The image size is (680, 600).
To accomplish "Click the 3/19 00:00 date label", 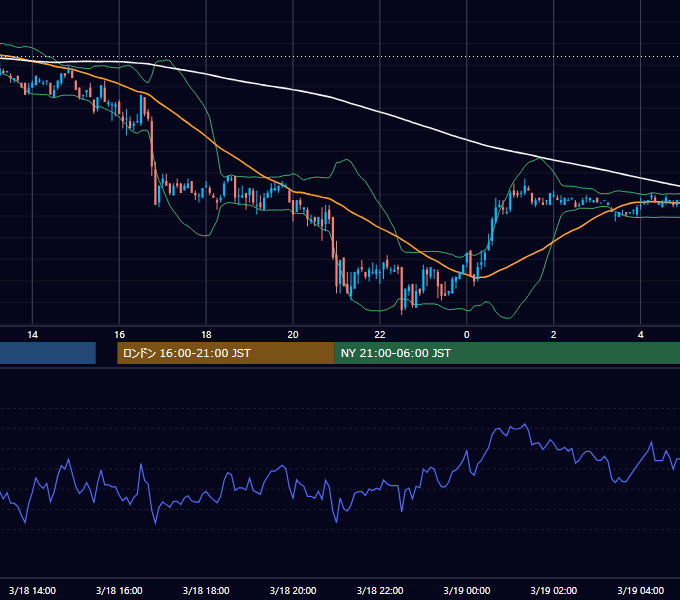I will click(467, 590).
